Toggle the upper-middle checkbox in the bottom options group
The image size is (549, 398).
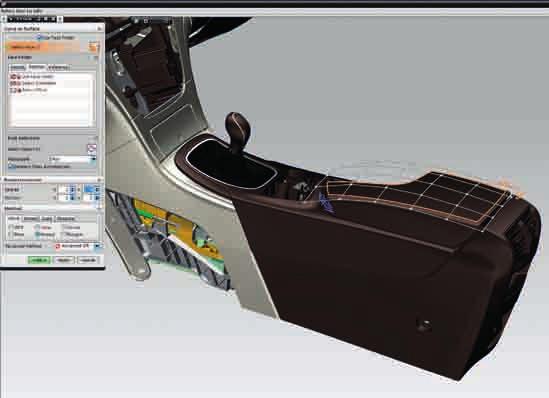[x=37, y=228]
